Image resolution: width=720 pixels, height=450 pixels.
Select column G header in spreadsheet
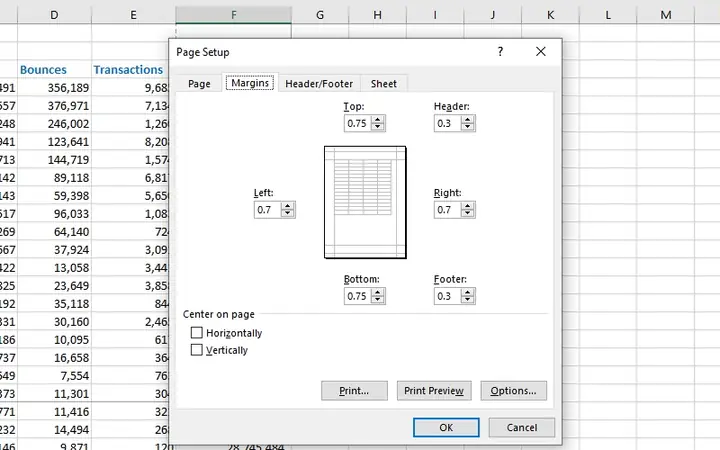coord(320,15)
